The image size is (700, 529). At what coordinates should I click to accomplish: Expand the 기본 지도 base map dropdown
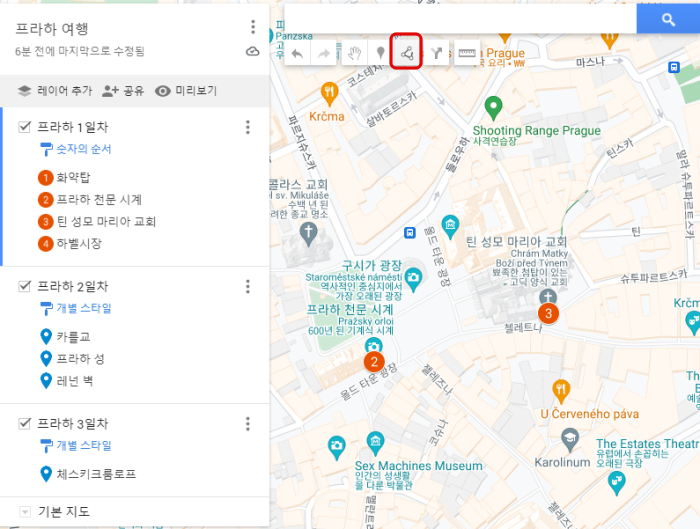(x=25, y=512)
